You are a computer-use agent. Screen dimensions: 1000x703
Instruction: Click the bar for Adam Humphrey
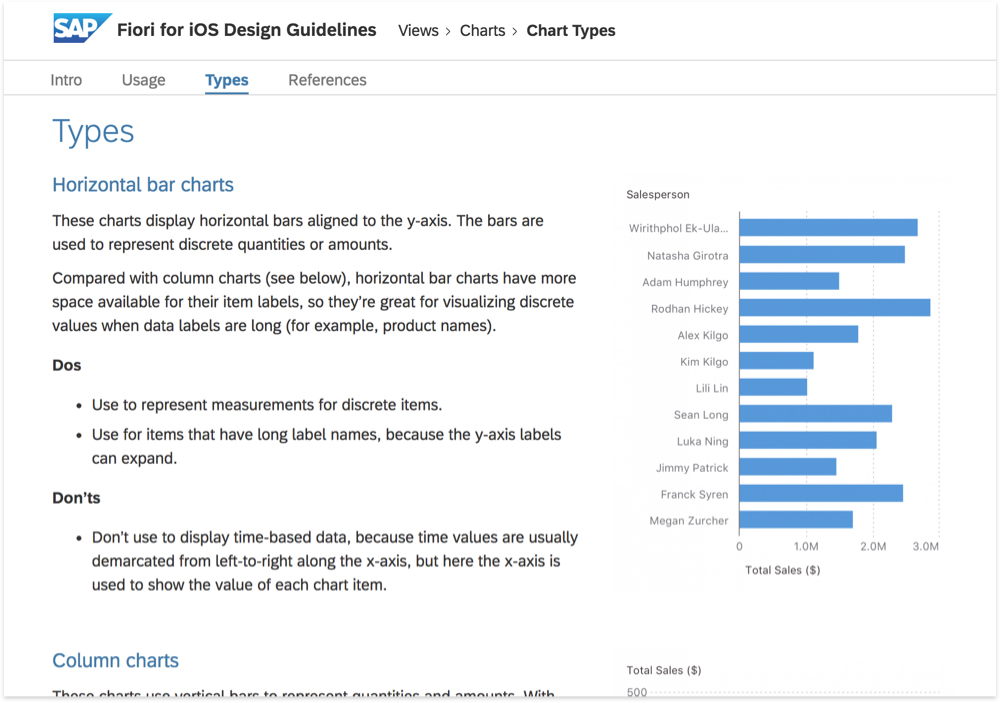pyautogui.click(x=790, y=281)
